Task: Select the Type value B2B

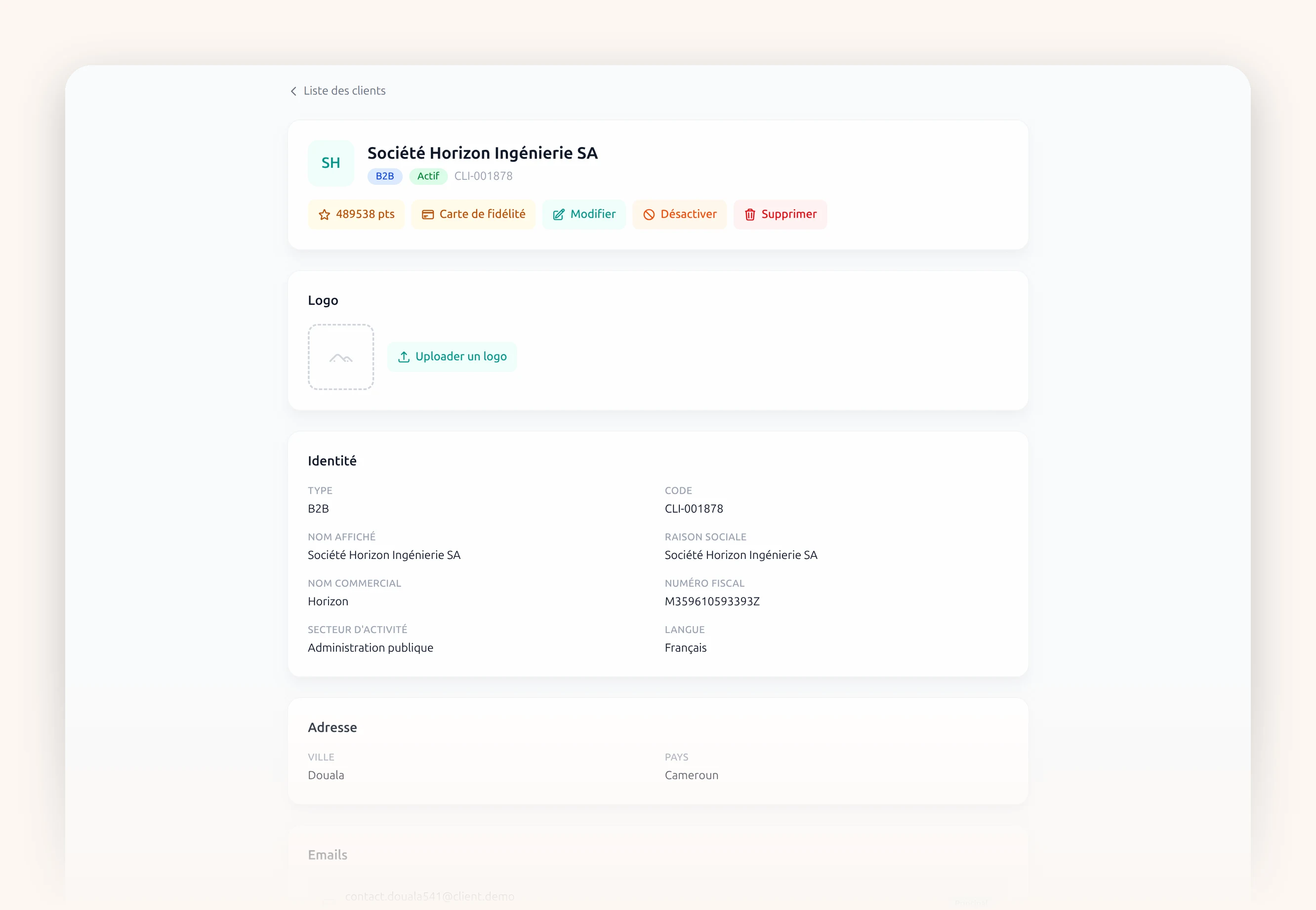Action: 318,509
